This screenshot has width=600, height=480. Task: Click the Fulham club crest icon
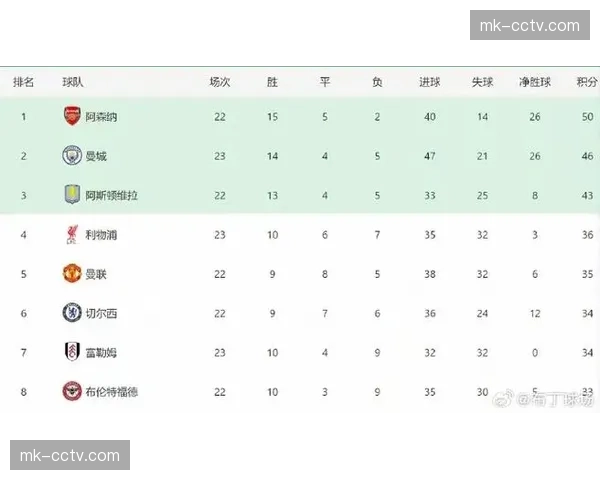72,352
